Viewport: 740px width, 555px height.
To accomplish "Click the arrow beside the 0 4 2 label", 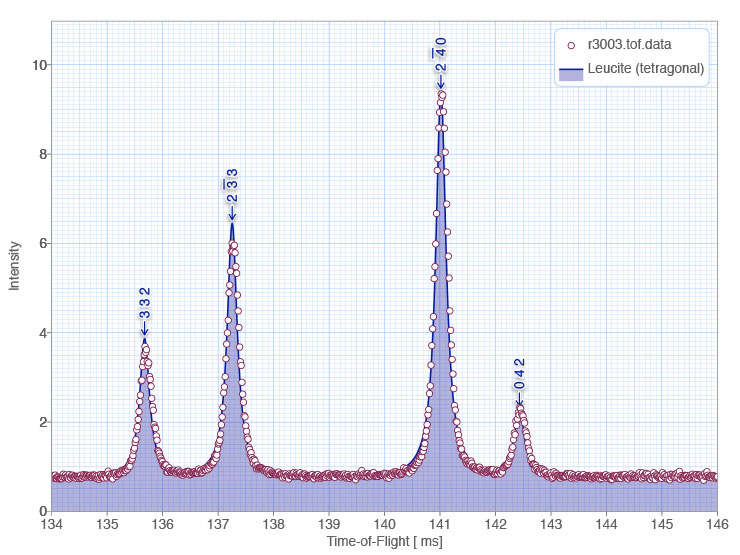I will click(519, 400).
